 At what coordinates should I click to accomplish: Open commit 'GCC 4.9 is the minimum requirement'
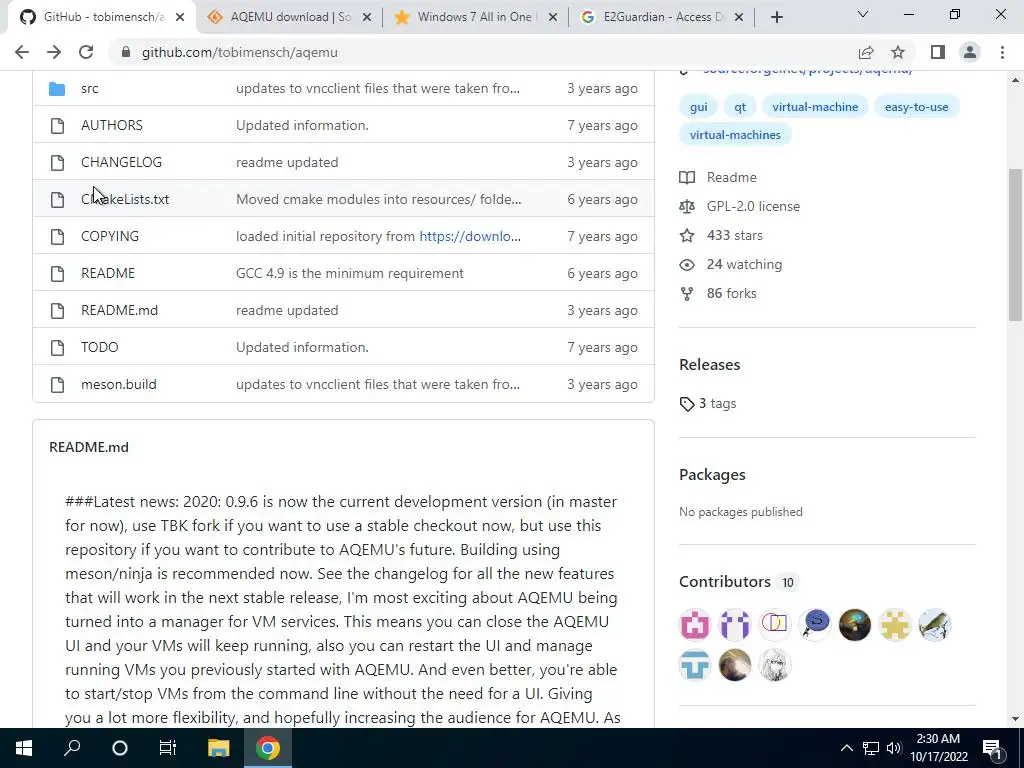350,273
